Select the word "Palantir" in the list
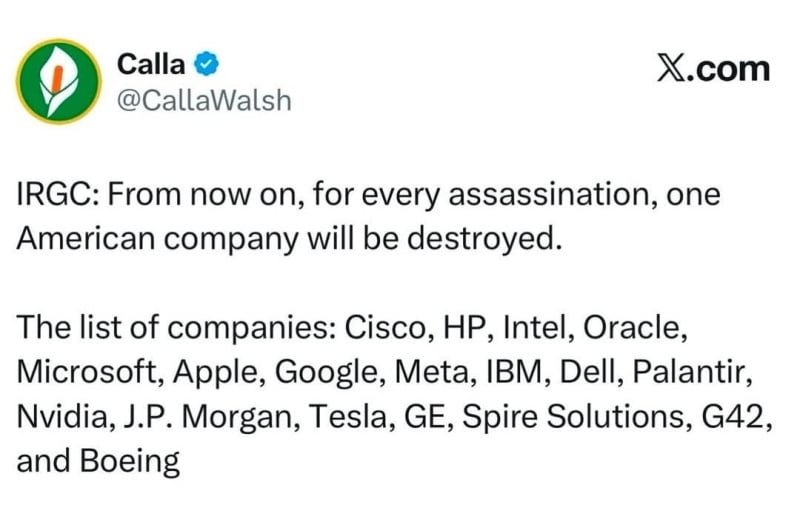800x531 pixels. pos(688,372)
